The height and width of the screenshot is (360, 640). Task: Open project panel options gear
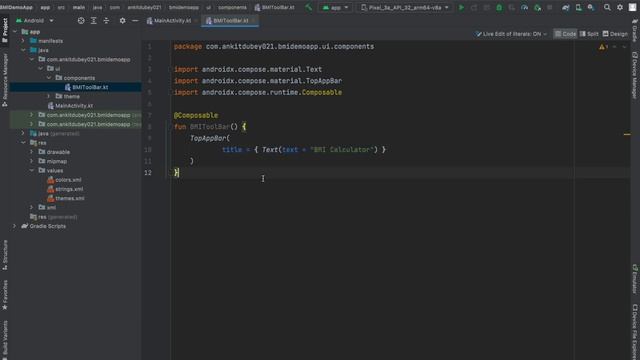point(122,20)
